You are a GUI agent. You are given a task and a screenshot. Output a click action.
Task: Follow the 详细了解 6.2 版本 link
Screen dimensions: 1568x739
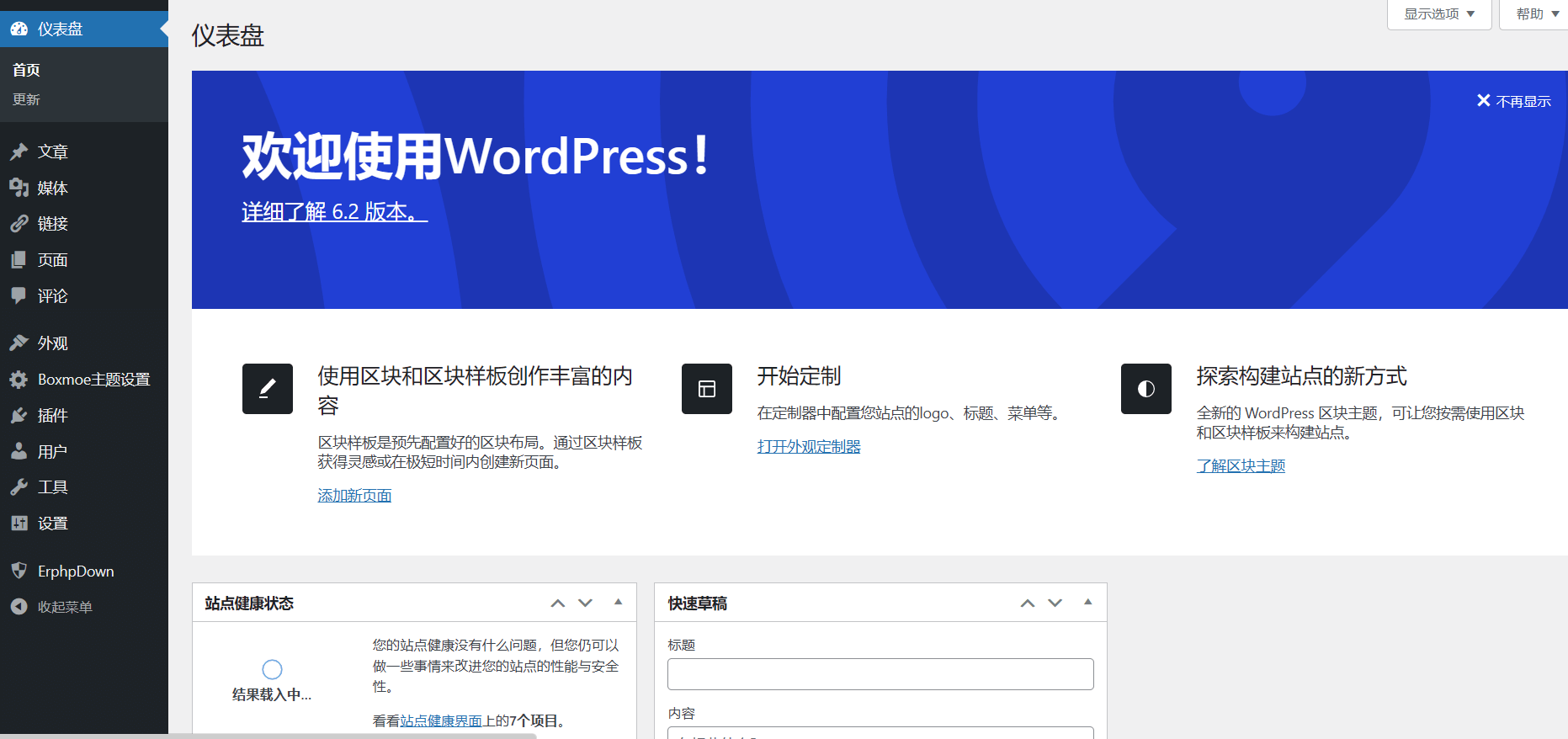[x=335, y=211]
